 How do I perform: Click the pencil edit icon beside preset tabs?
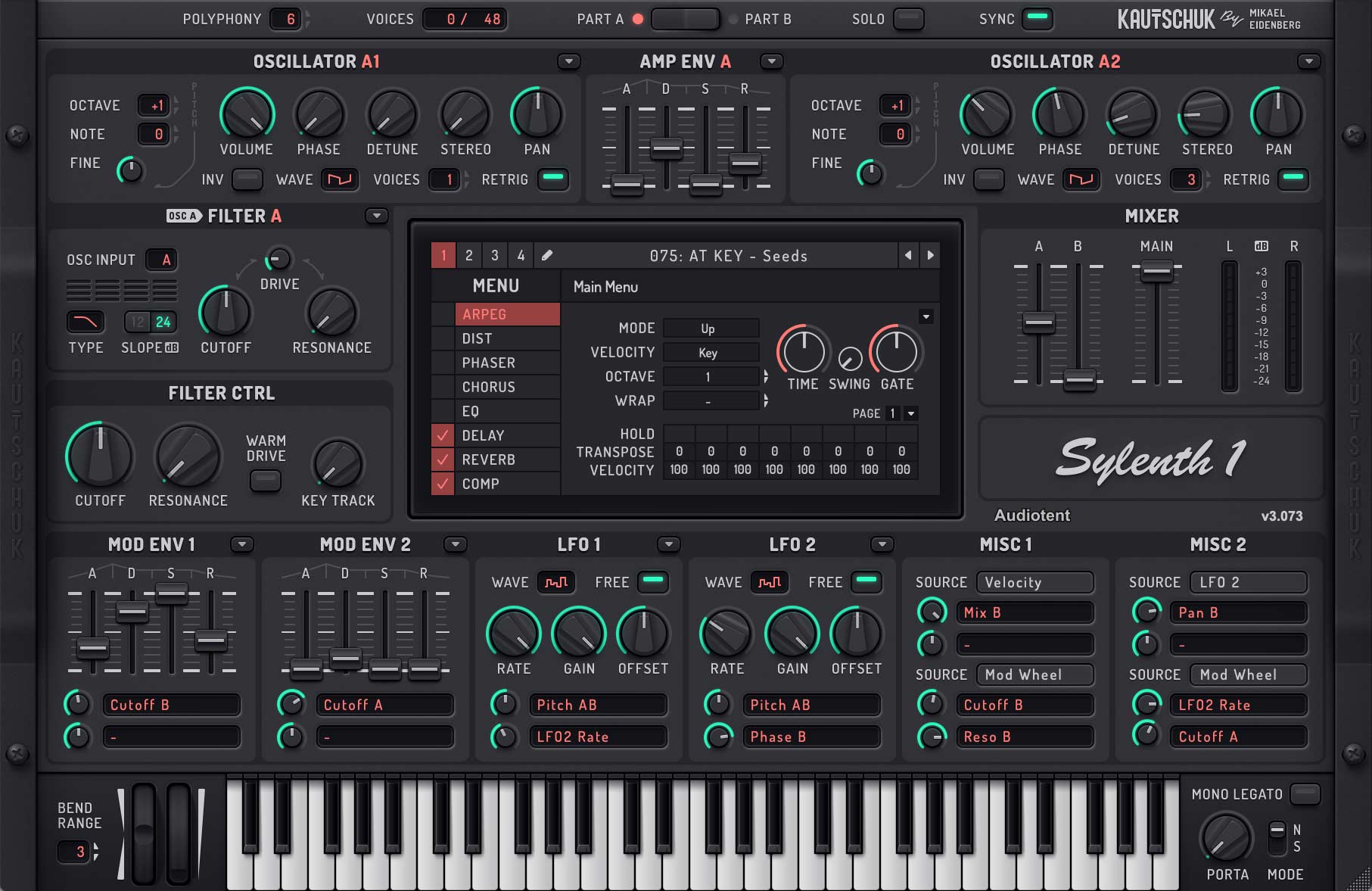click(x=546, y=256)
